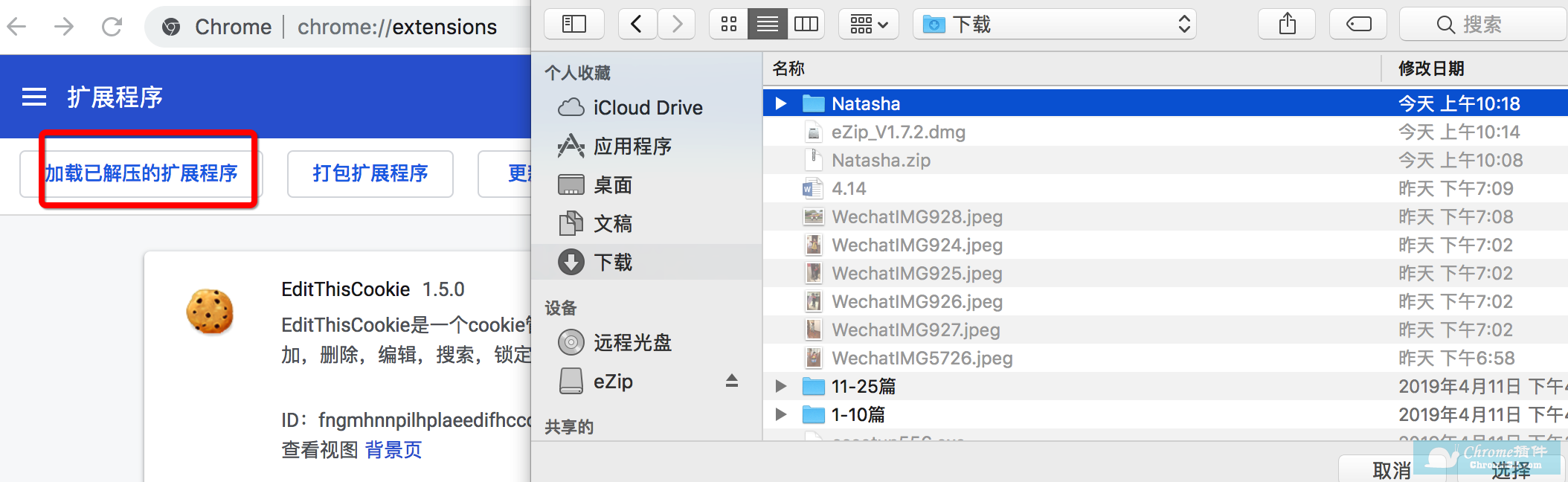Open the group-by arrangement dropdown
The width and height of the screenshot is (1568, 482).
point(869,25)
